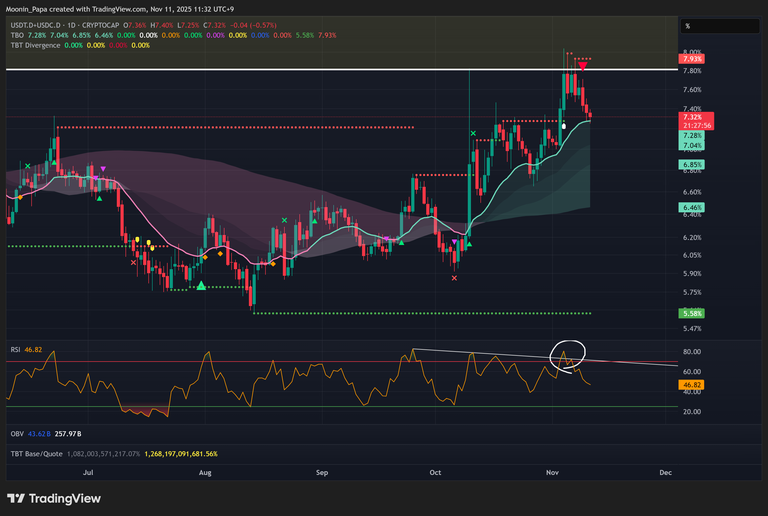The height and width of the screenshot is (516, 768).
Task: Click the large green up-triangle in early August
Action: point(202,286)
